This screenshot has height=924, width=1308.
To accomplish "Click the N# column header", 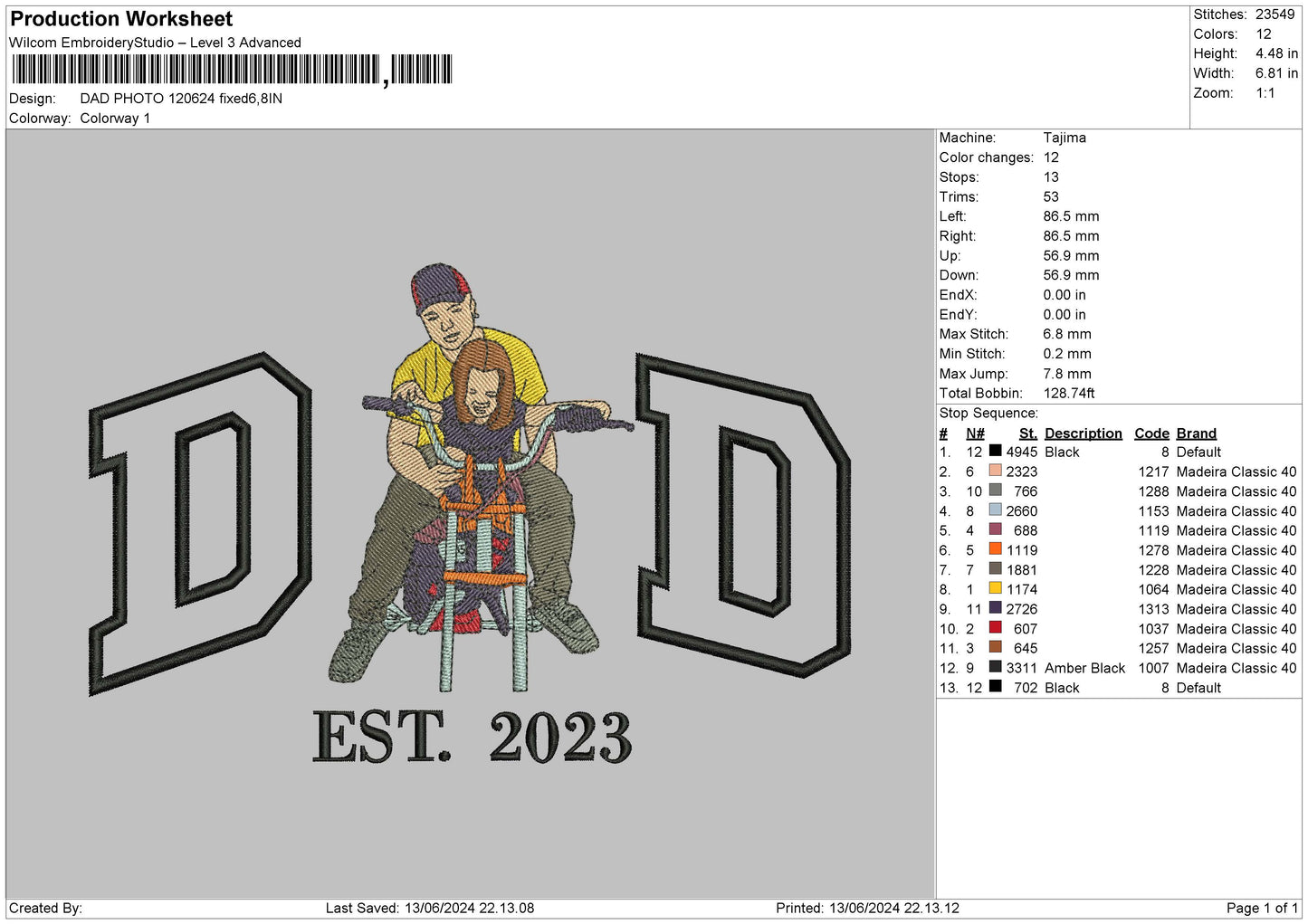I will click(x=975, y=433).
